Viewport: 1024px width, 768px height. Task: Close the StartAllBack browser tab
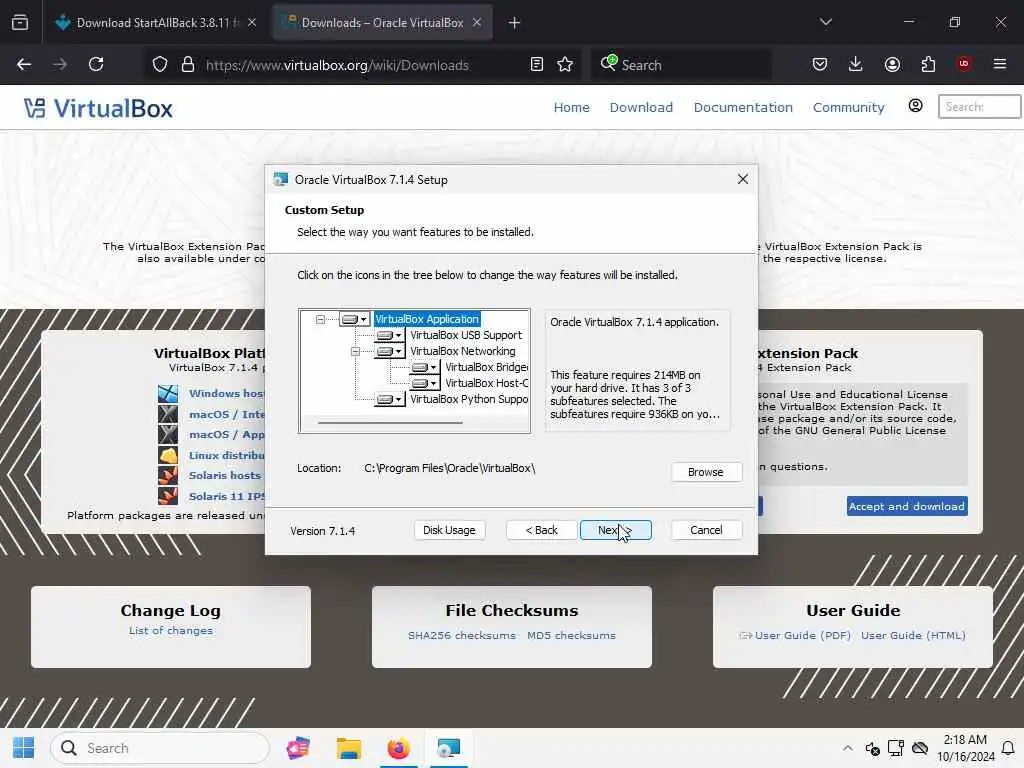pos(252,23)
